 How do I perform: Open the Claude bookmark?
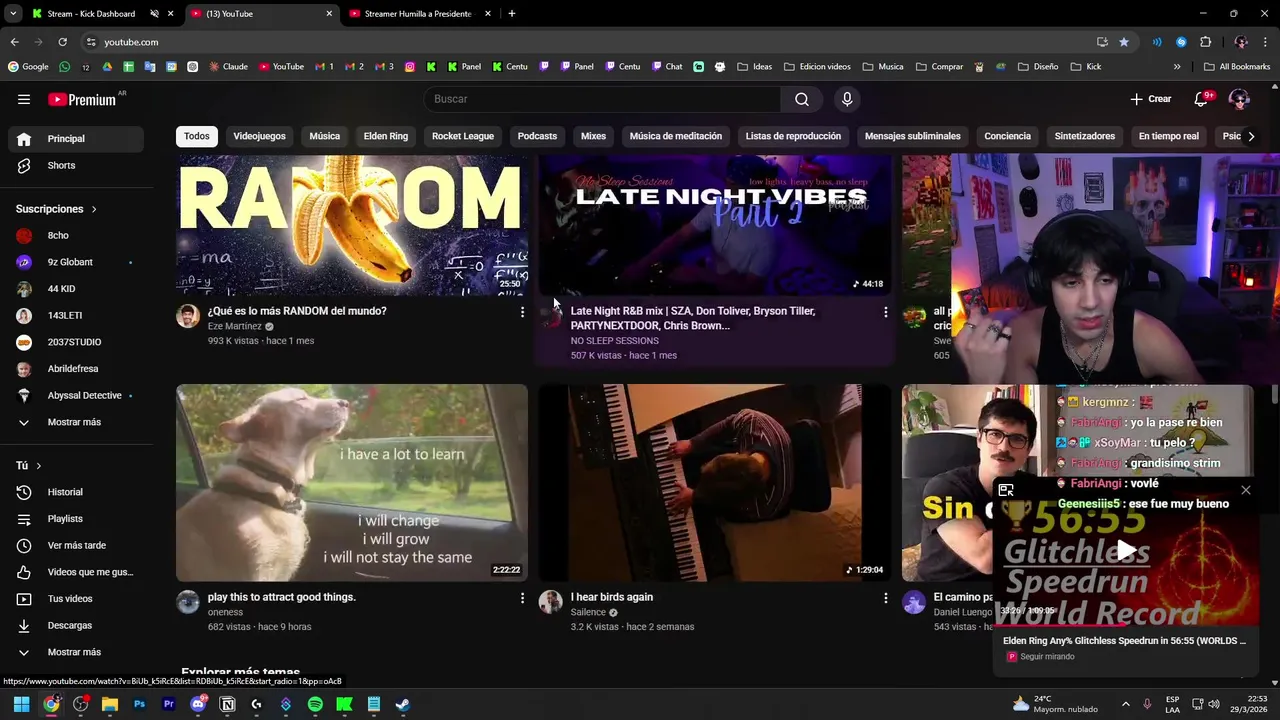click(228, 67)
